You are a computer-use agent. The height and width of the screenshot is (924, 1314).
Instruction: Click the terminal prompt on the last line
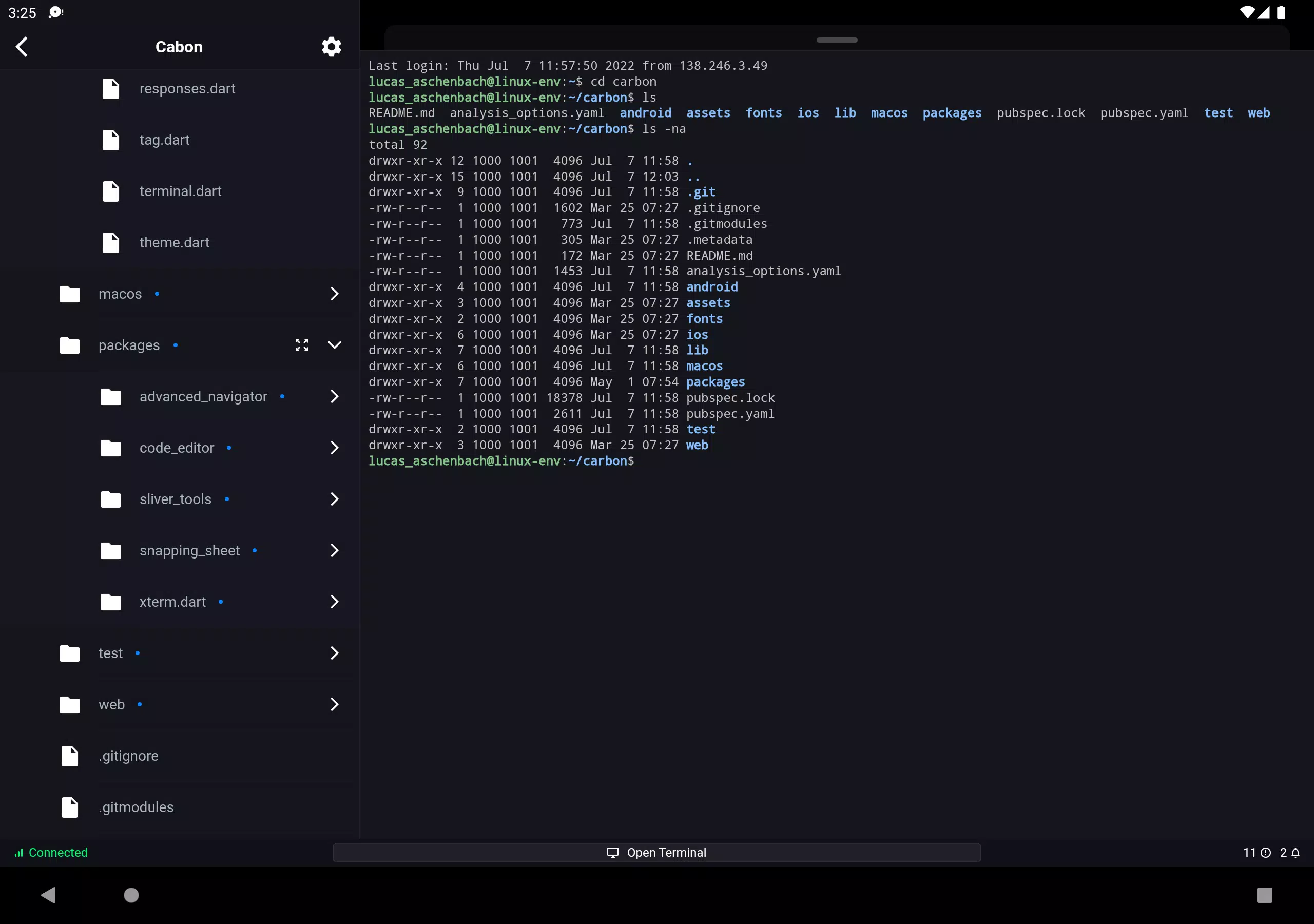click(501, 461)
